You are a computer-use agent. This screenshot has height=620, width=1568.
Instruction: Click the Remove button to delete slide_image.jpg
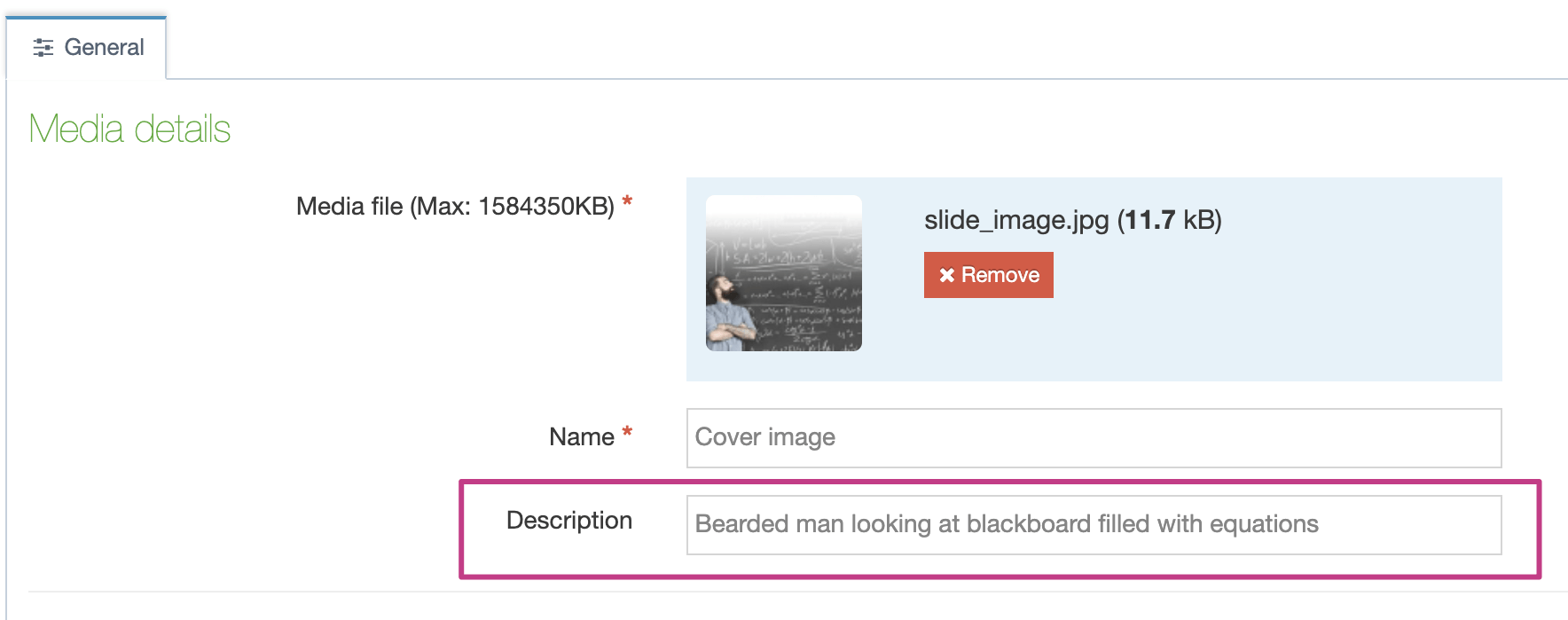pos(988,275)
